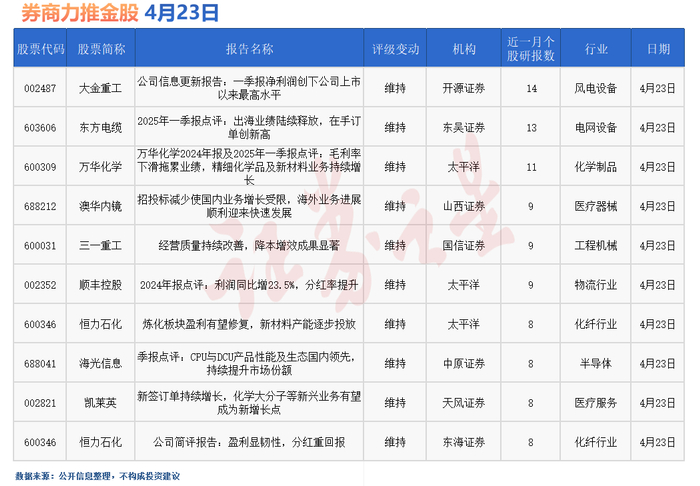
Task: Click industry 风电设备
Action: (596, 88)
